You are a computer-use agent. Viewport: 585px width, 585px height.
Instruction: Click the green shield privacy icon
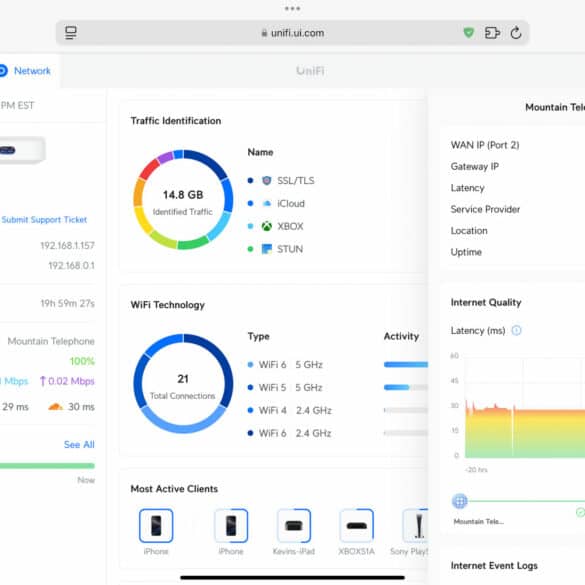(x=469, y=33)
